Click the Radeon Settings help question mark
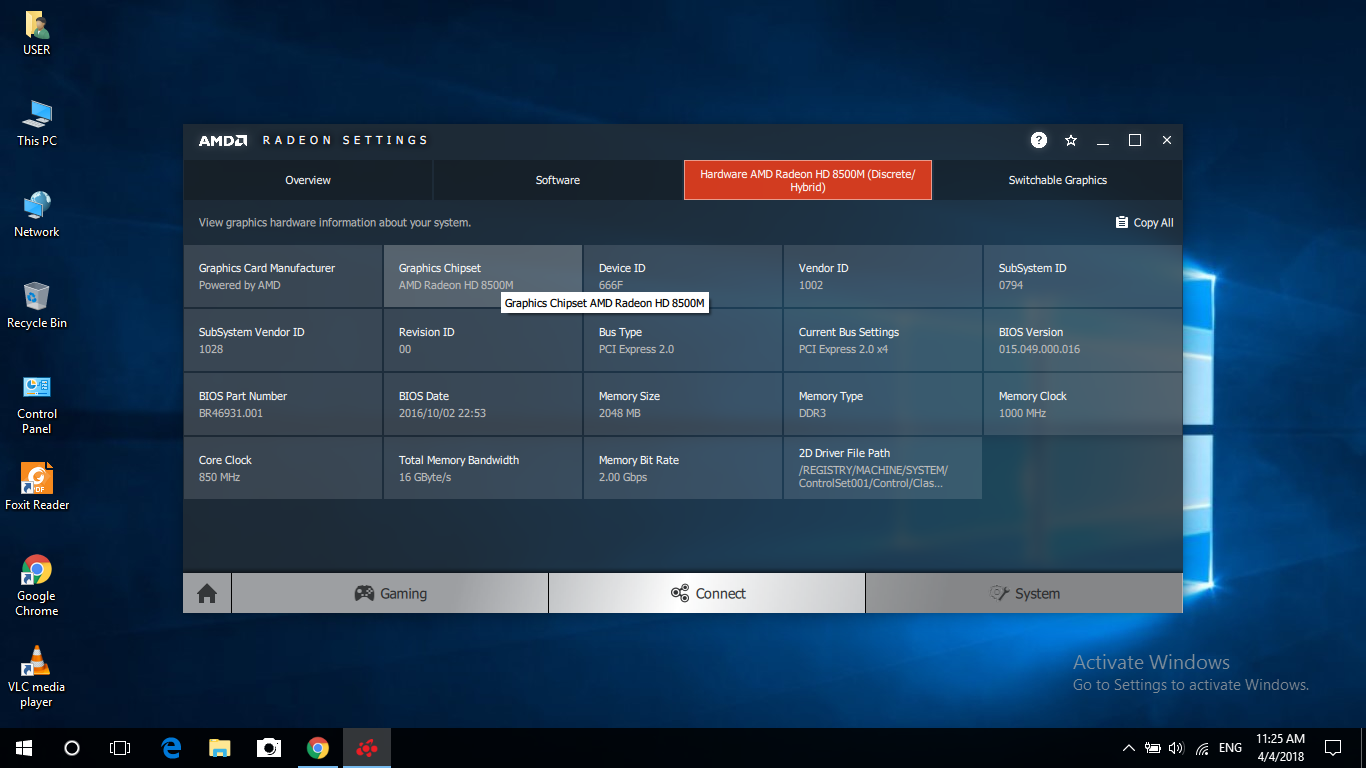The image size is (1366, 768). pyautogui.click(x=1038, y=140)
